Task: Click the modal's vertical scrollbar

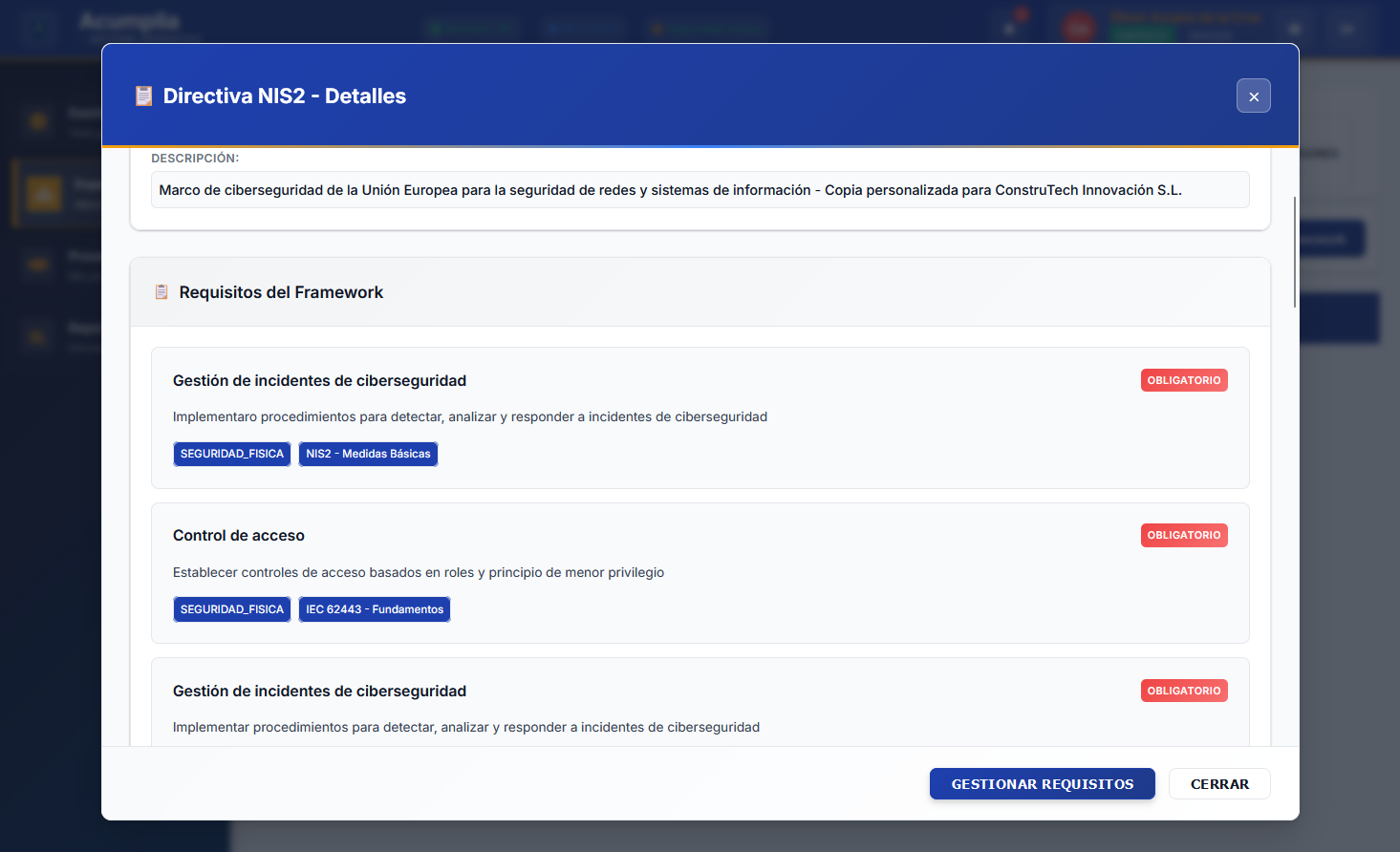Action: pyautogui.click(x=1294, y=252)
